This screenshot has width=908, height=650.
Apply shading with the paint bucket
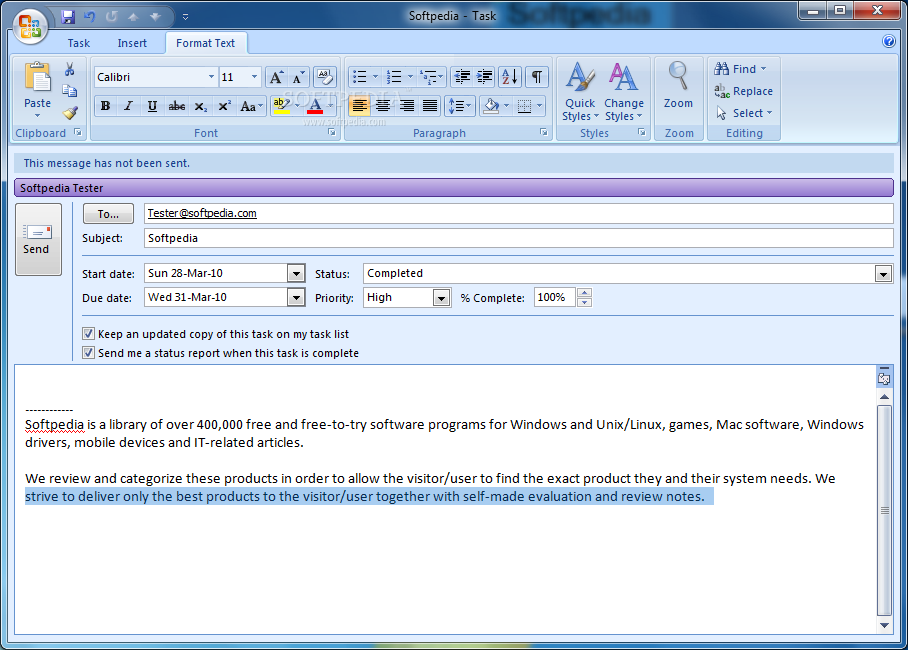click(491, 106)
